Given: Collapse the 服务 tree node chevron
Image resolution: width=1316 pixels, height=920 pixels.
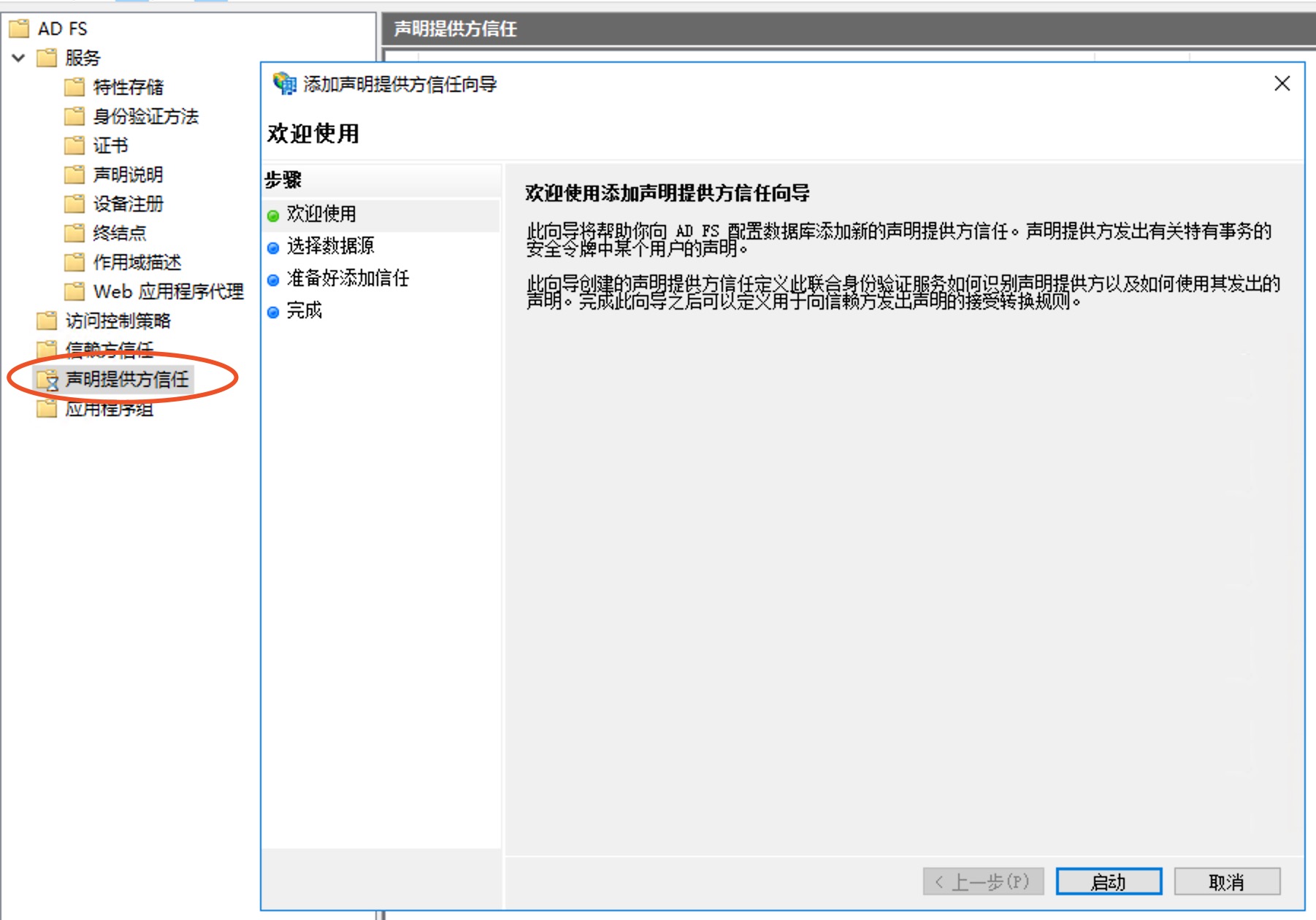Looking at the screenshot, I should click(19, 58).
